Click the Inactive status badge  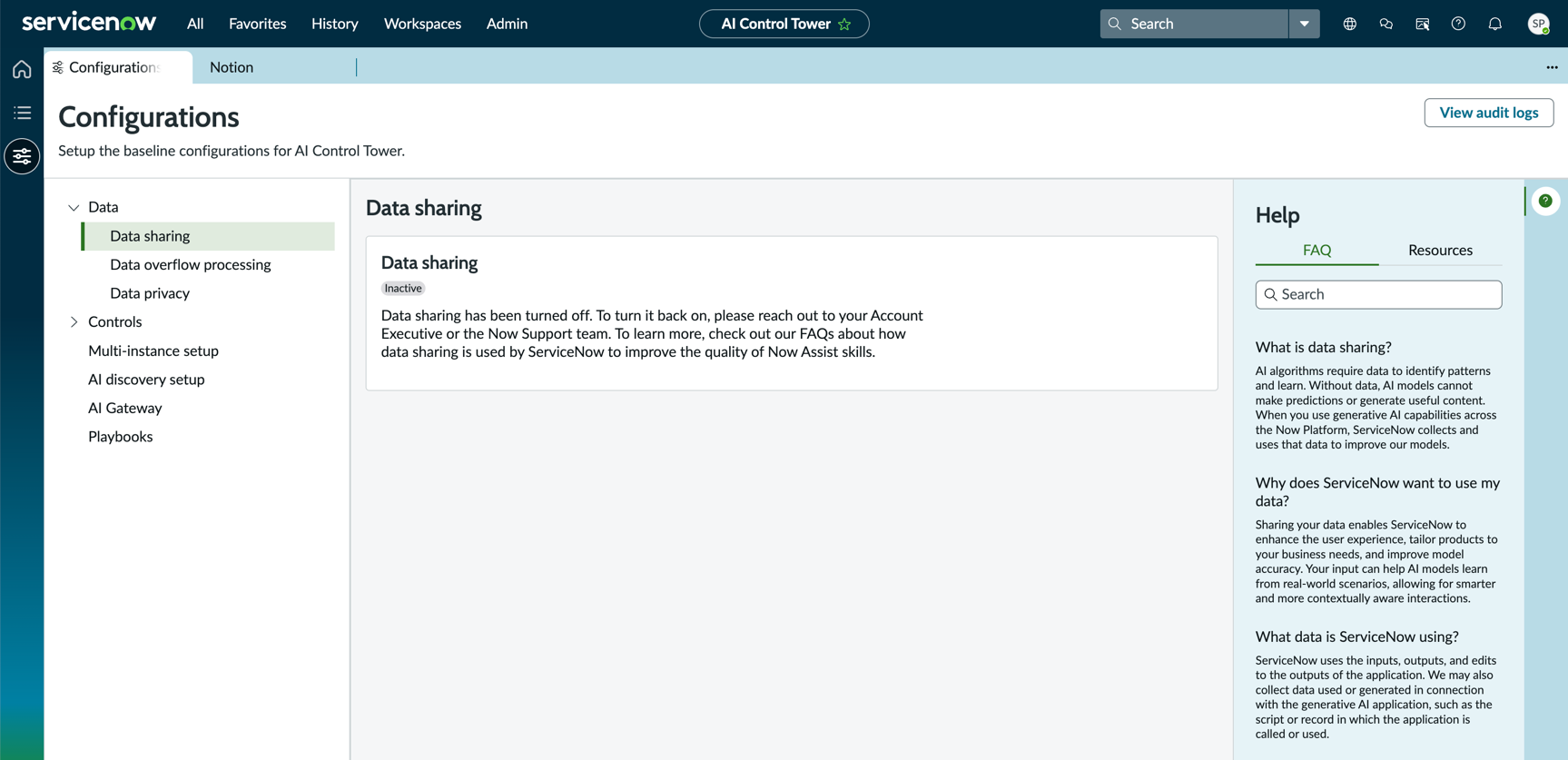(402, 288)
